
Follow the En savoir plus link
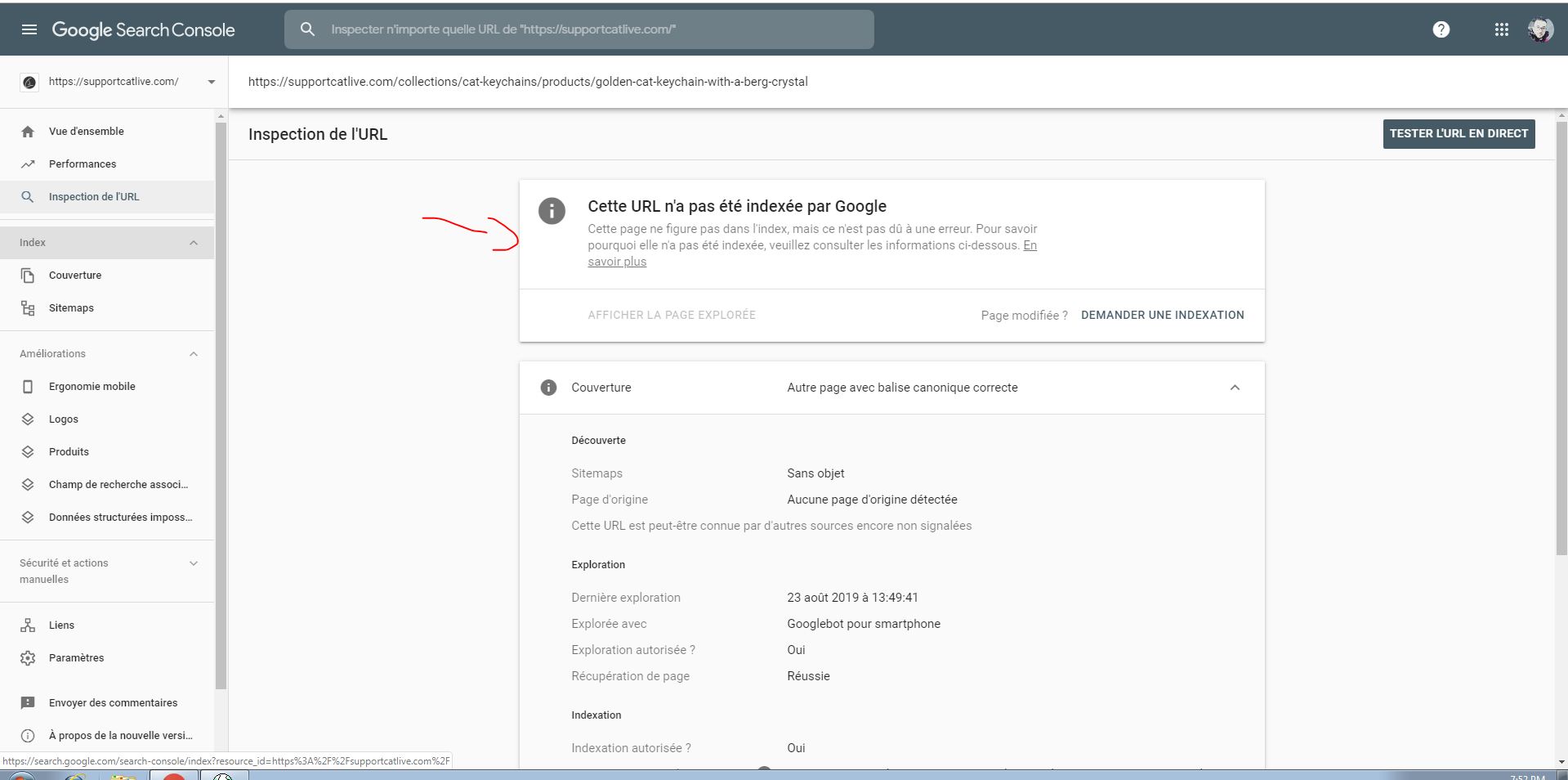tap(617, 262)
